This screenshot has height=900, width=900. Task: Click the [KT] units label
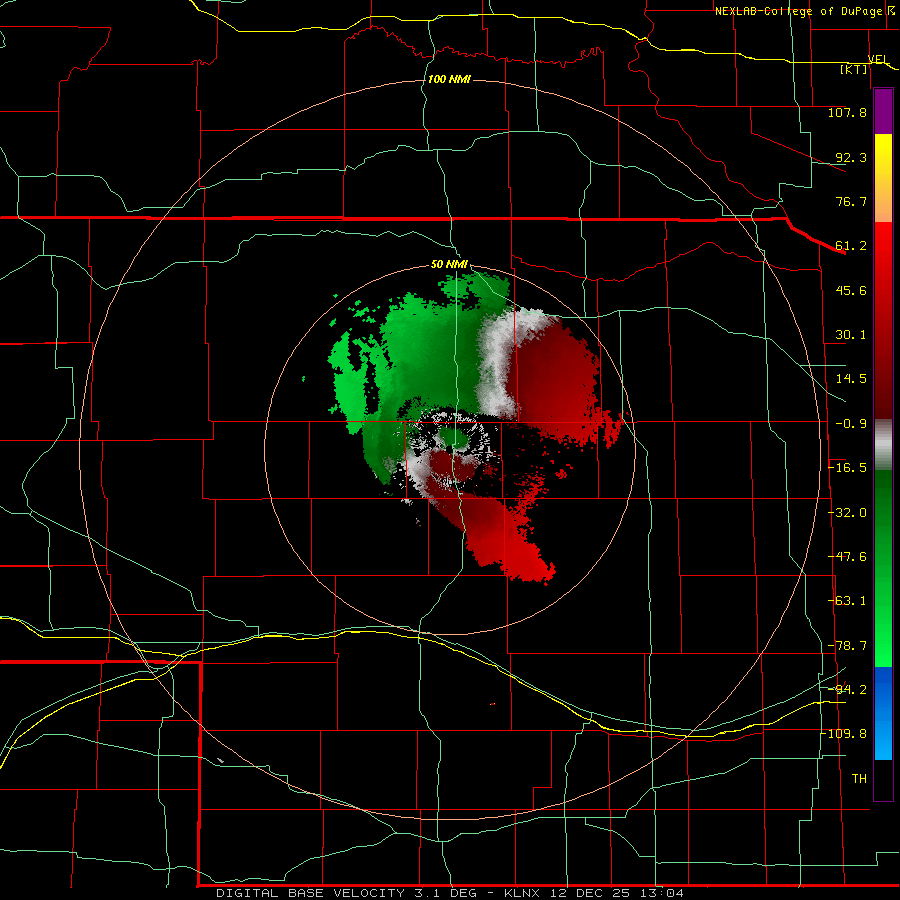[x=854, y=70]
